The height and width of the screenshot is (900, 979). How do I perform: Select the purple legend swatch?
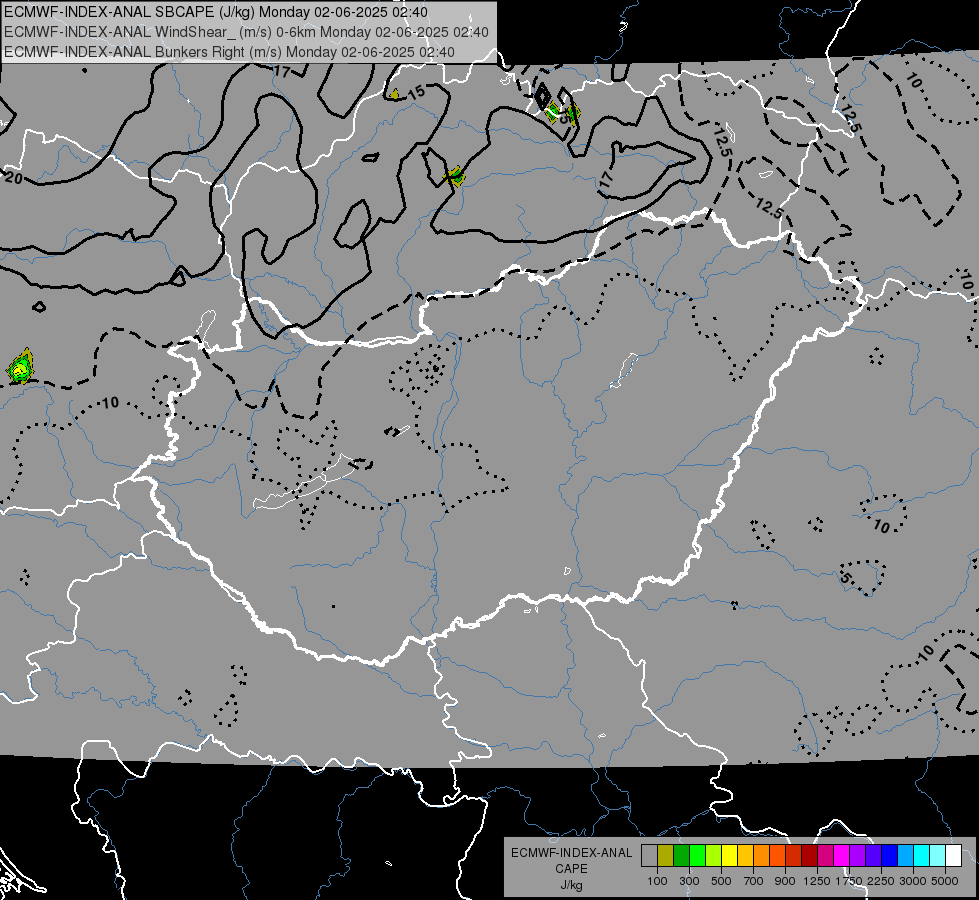pos(857,856)
